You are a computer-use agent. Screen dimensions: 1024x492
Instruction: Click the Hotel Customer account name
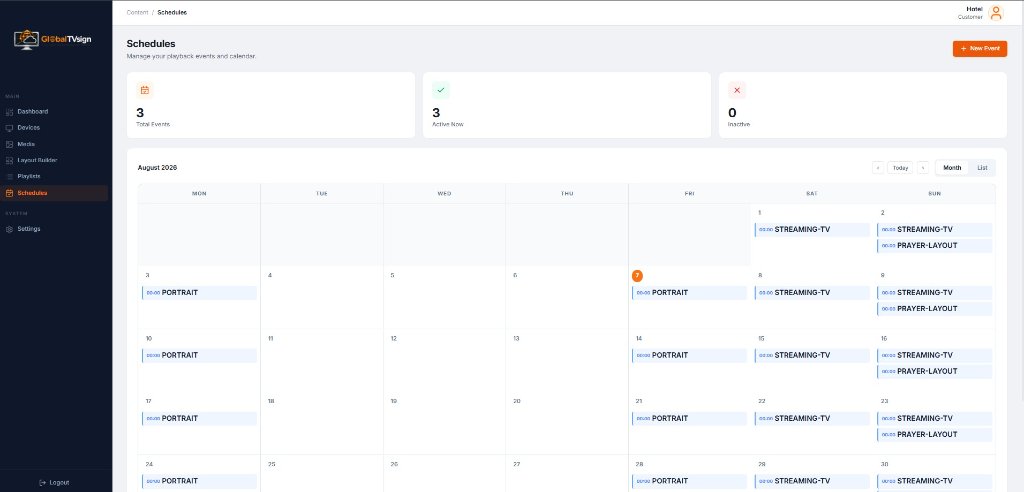pyautogui.click(x=970, y=12)
